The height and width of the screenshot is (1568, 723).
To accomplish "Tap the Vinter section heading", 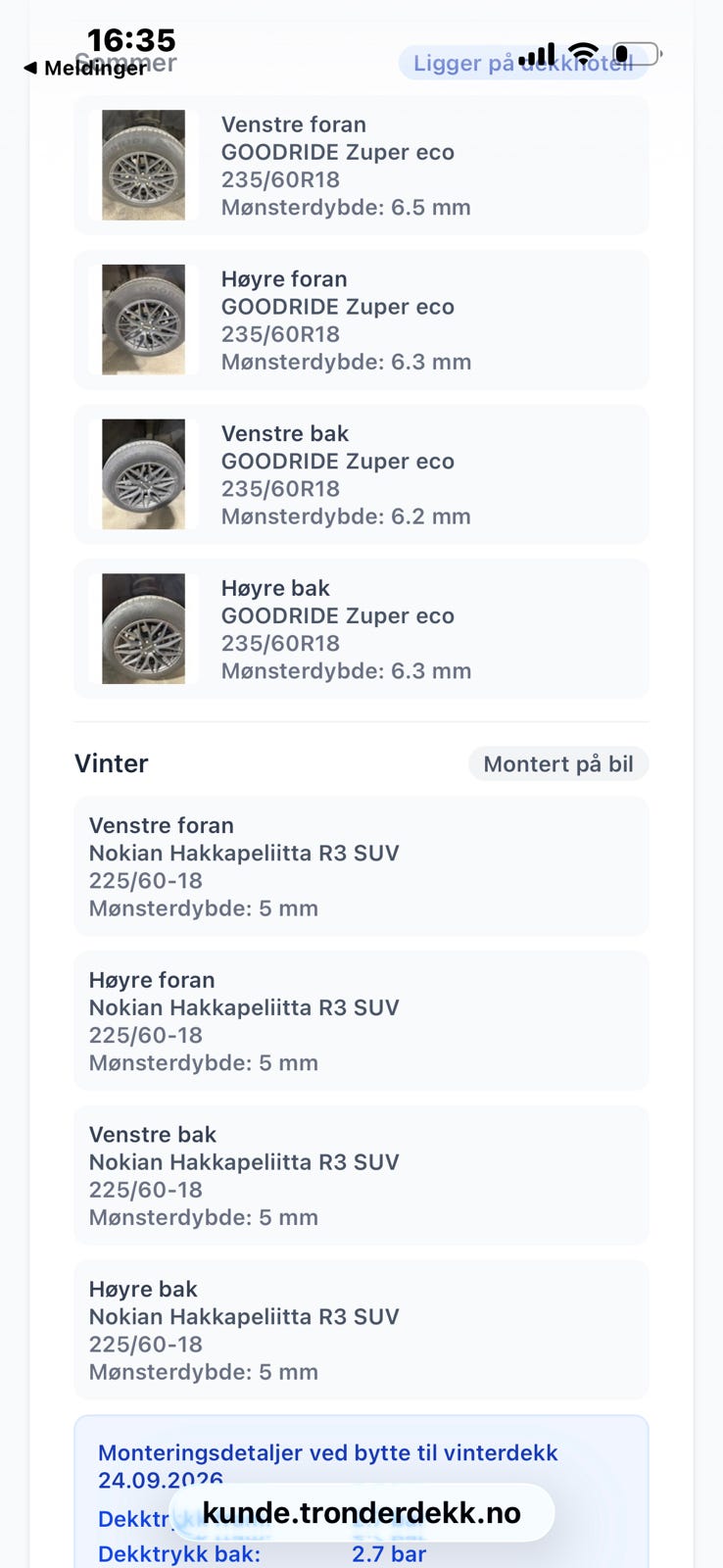I will (x=112, y=763).
